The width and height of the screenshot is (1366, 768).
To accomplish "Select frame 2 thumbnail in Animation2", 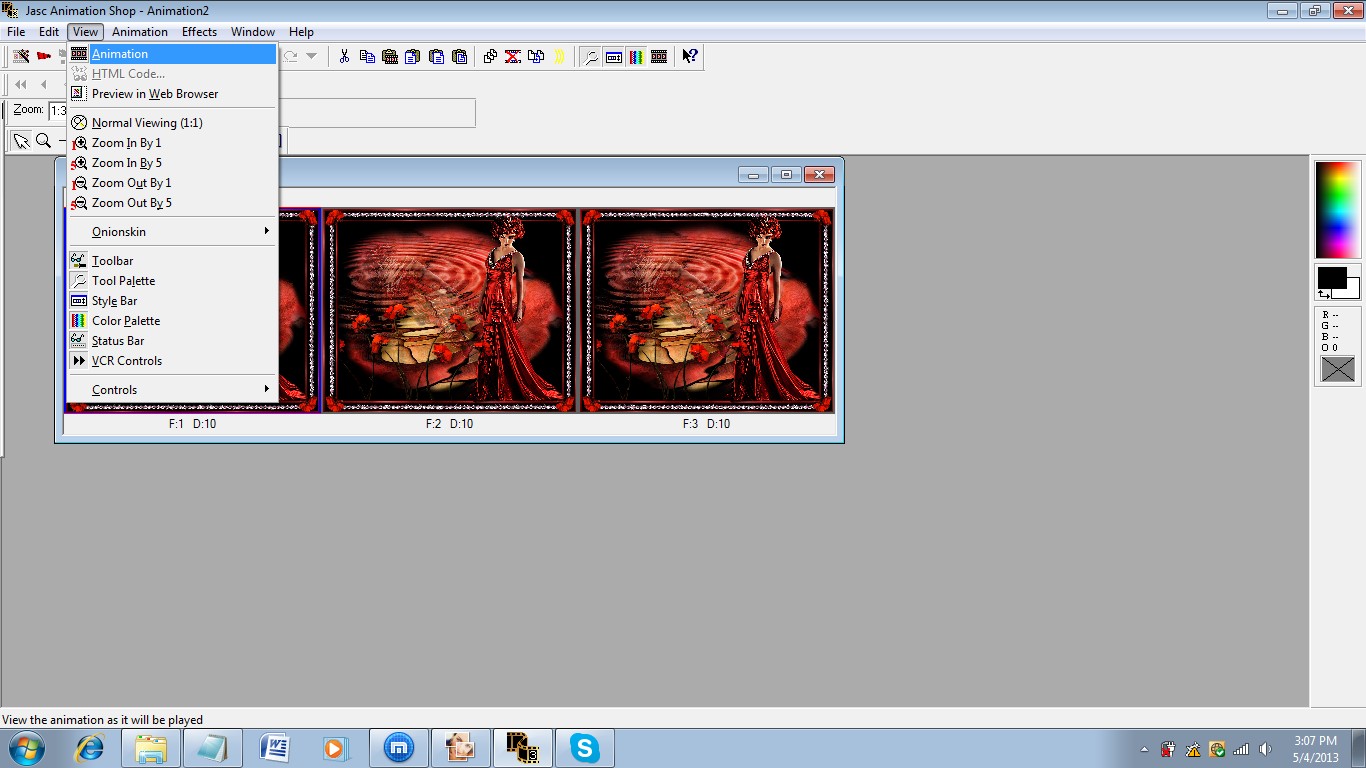I will click(x=450, y=310).
